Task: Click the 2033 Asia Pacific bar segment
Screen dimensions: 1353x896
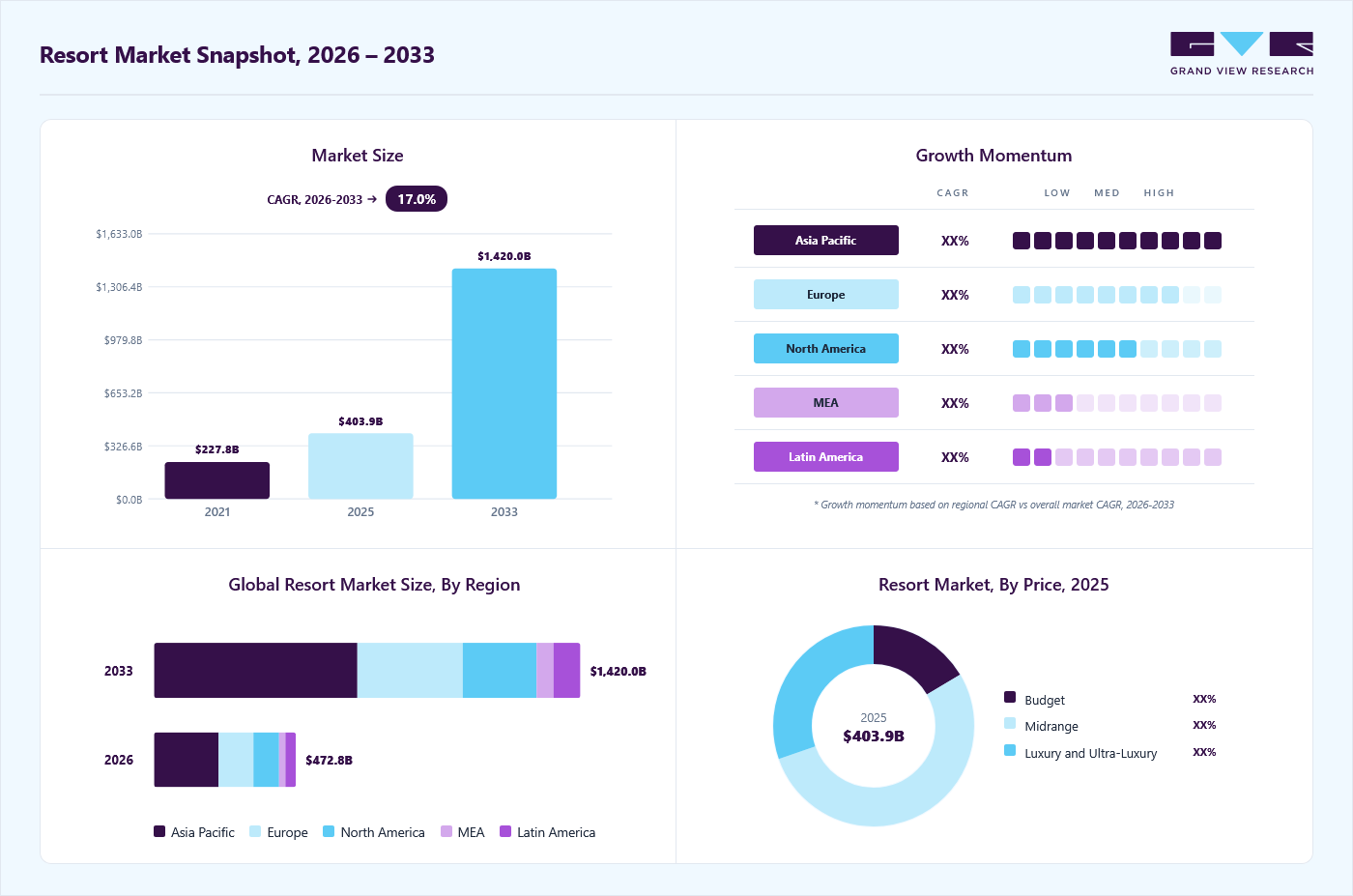Action: point(256,671)
